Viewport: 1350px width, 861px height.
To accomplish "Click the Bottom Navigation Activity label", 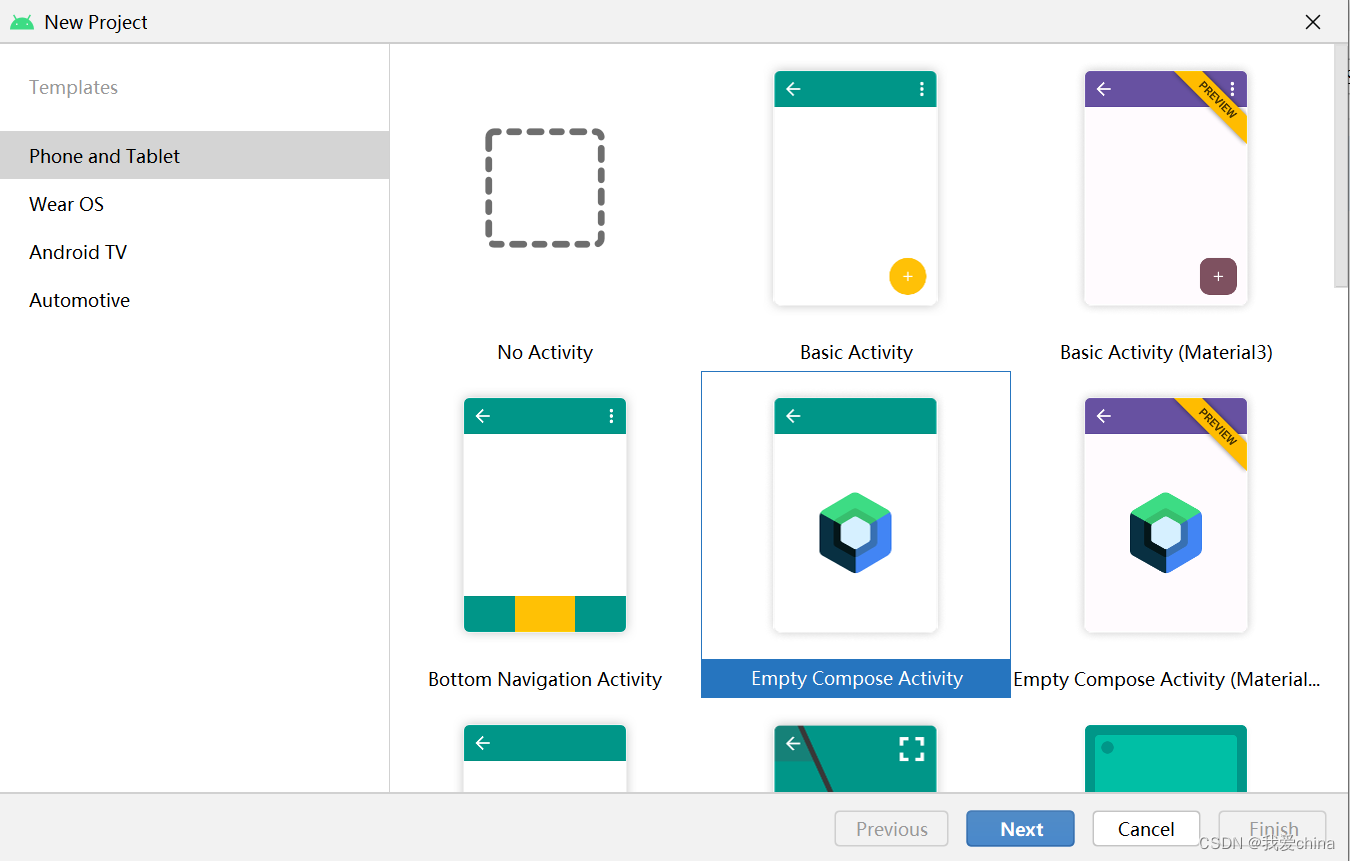I will coord(545,679).
